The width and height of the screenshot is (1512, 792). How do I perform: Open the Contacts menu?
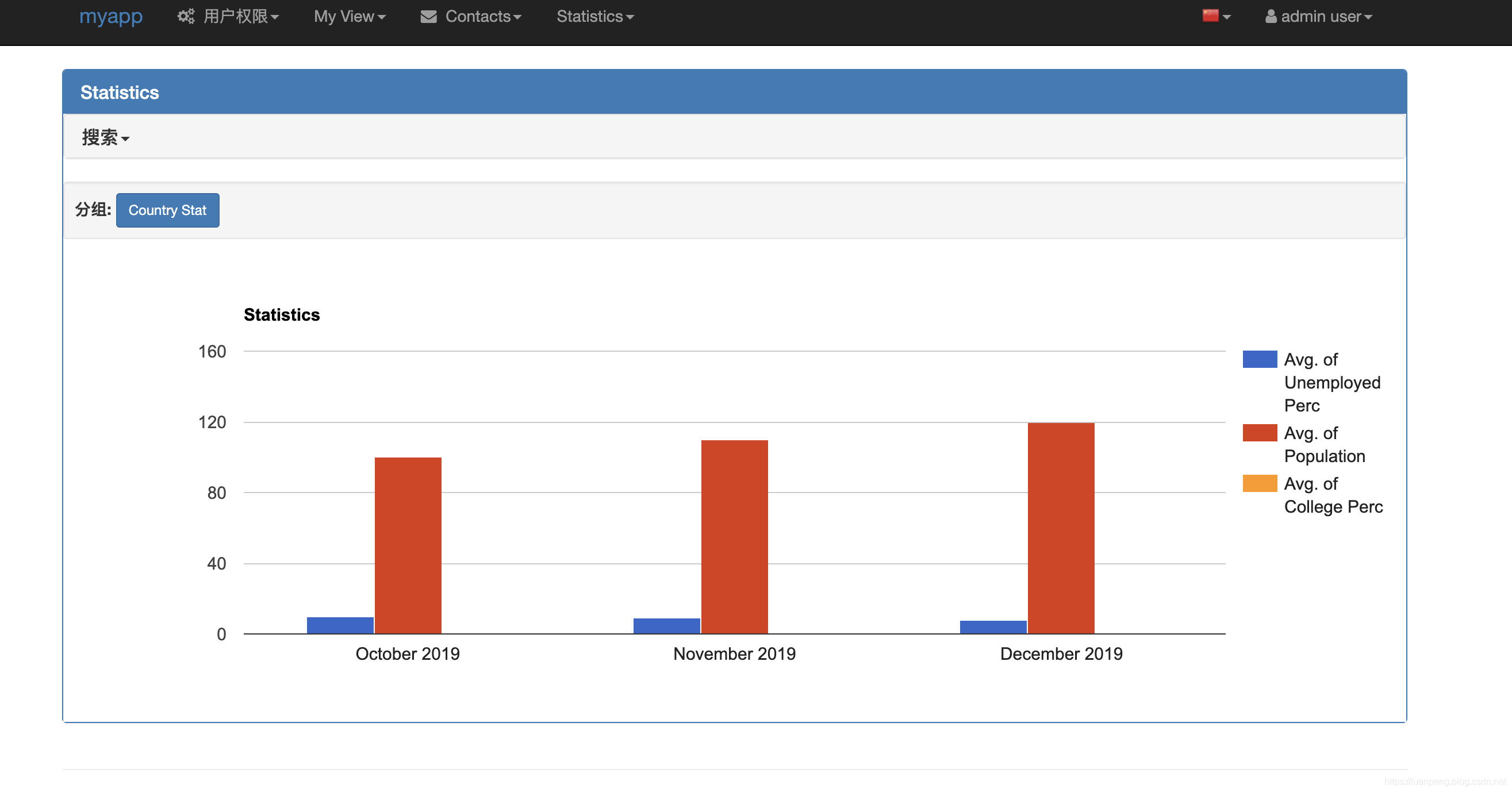[x=471, y=17]
